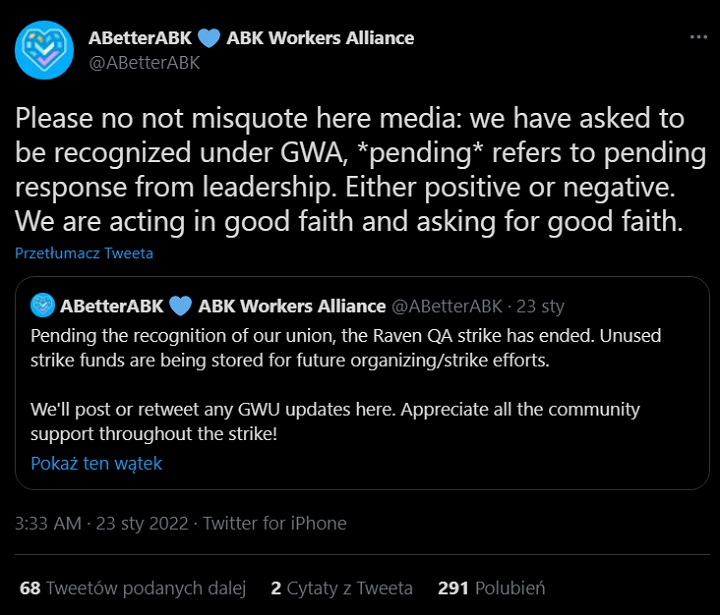Click 'ABK Workers Alliance' in the author display name
The width and height of the screenshot is (720, 615).
[320, 38]
